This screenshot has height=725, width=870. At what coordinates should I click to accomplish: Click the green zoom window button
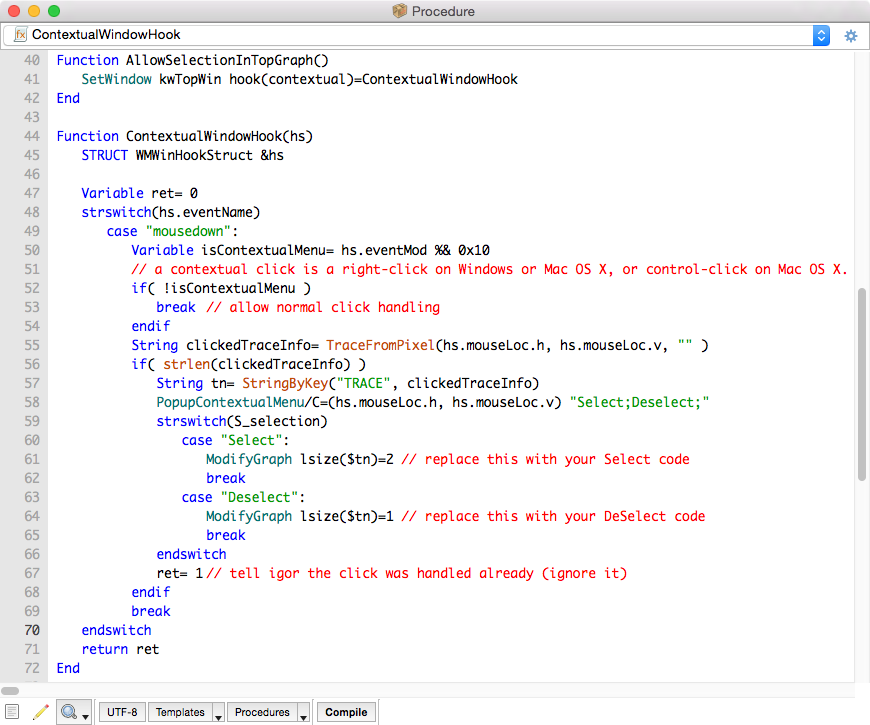pos(54,11)
